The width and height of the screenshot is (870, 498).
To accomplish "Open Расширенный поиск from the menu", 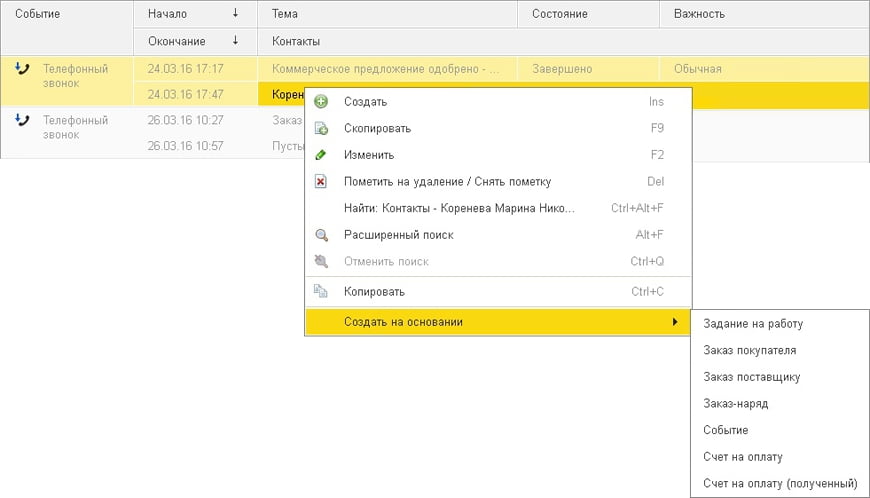I will point(498,235).
